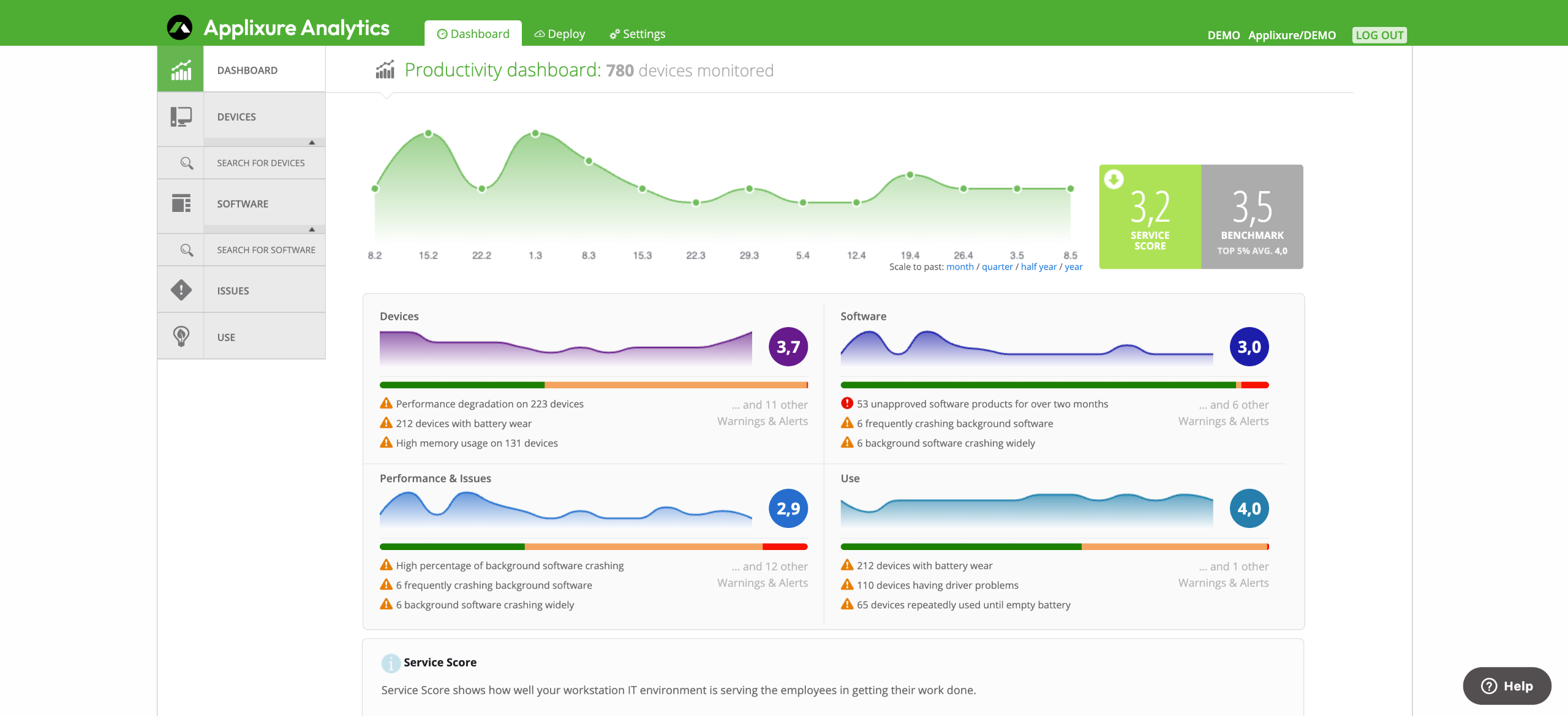Image resolution: width=1568 pixels, height=716 pixels.
Task: Click the Applixure logo icon in header
Action: pos(179,28)
